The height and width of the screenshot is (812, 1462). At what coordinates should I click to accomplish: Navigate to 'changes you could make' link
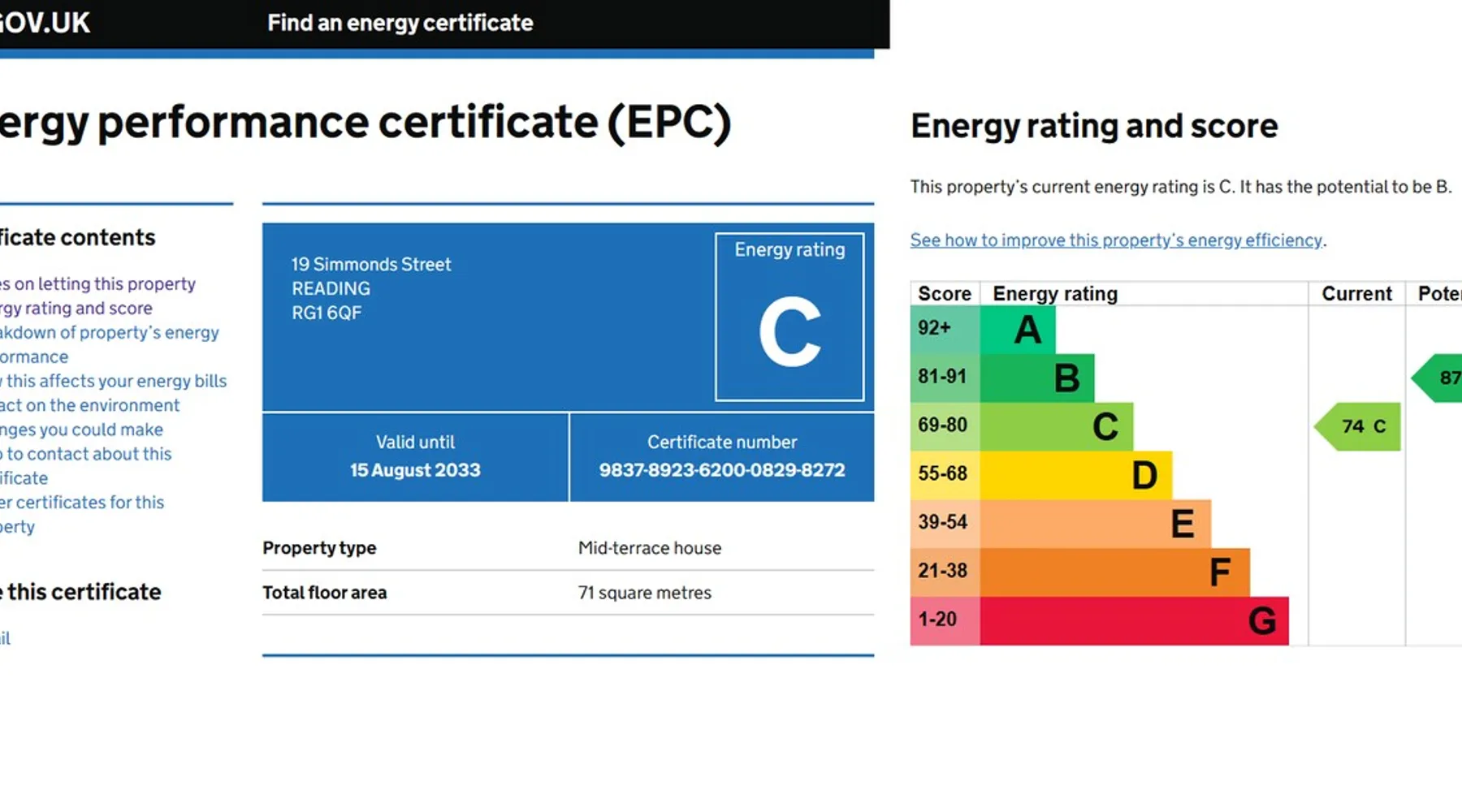pyautogui.click(x=83, y=430)
